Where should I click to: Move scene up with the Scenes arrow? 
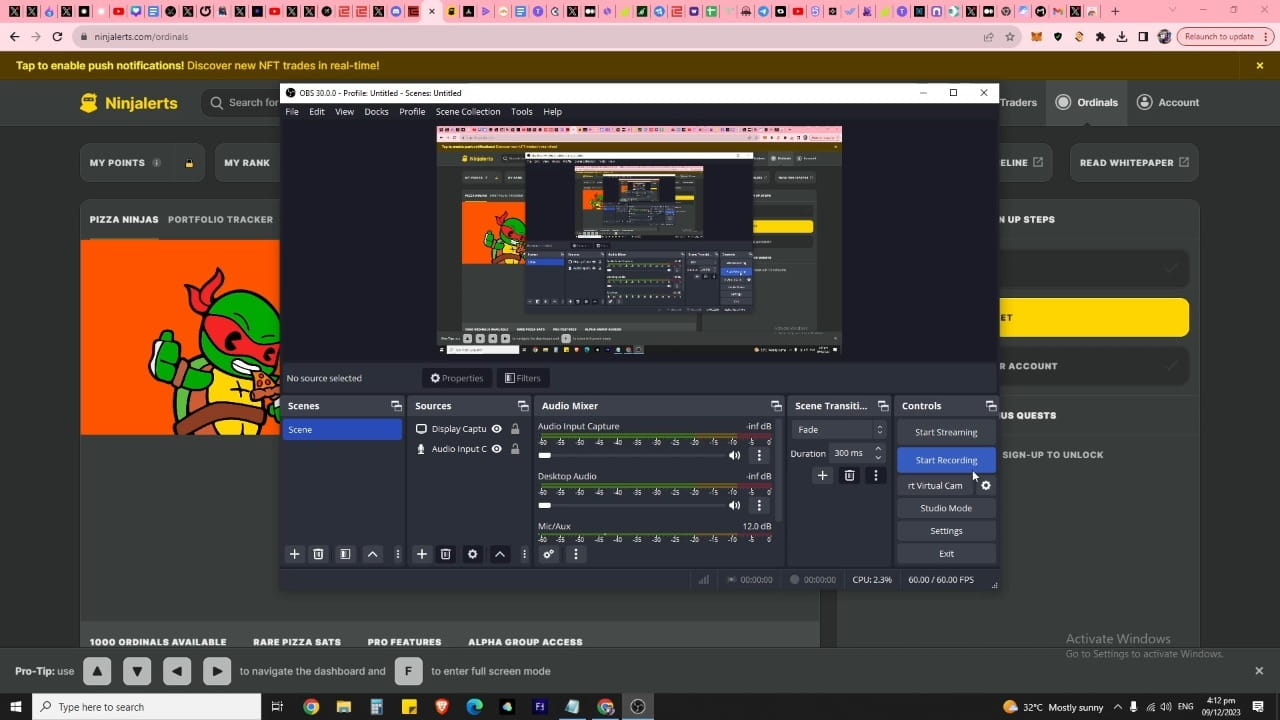tap(372, 554)
